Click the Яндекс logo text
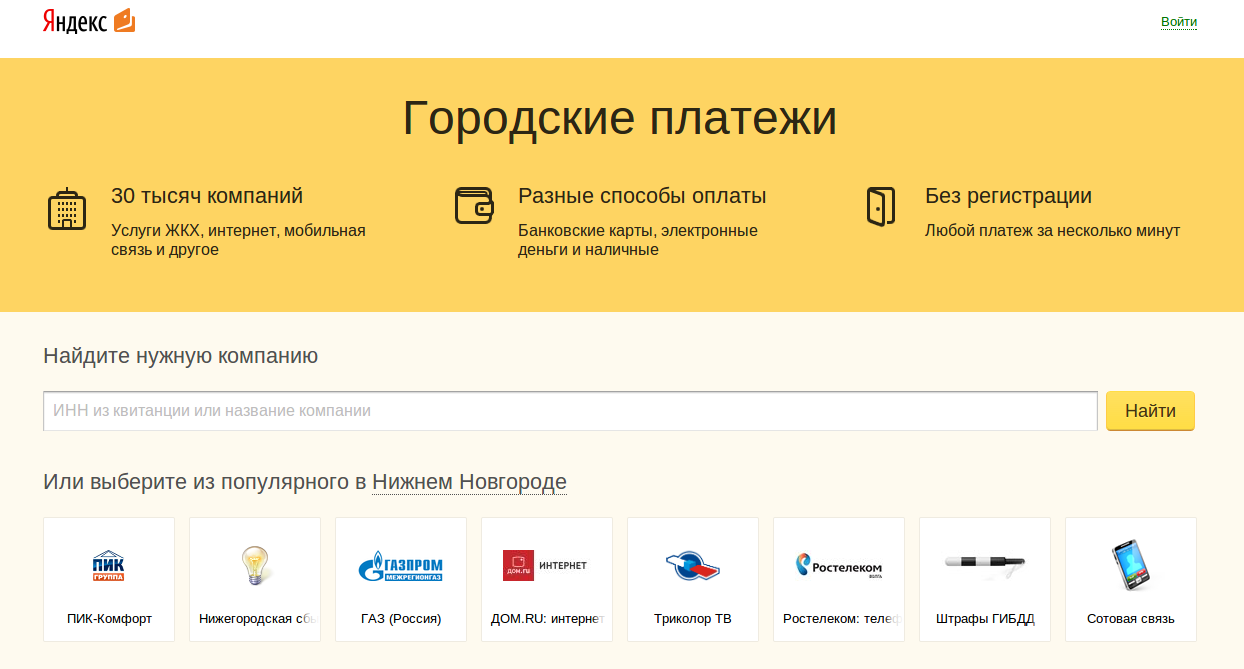 point(75,22)
